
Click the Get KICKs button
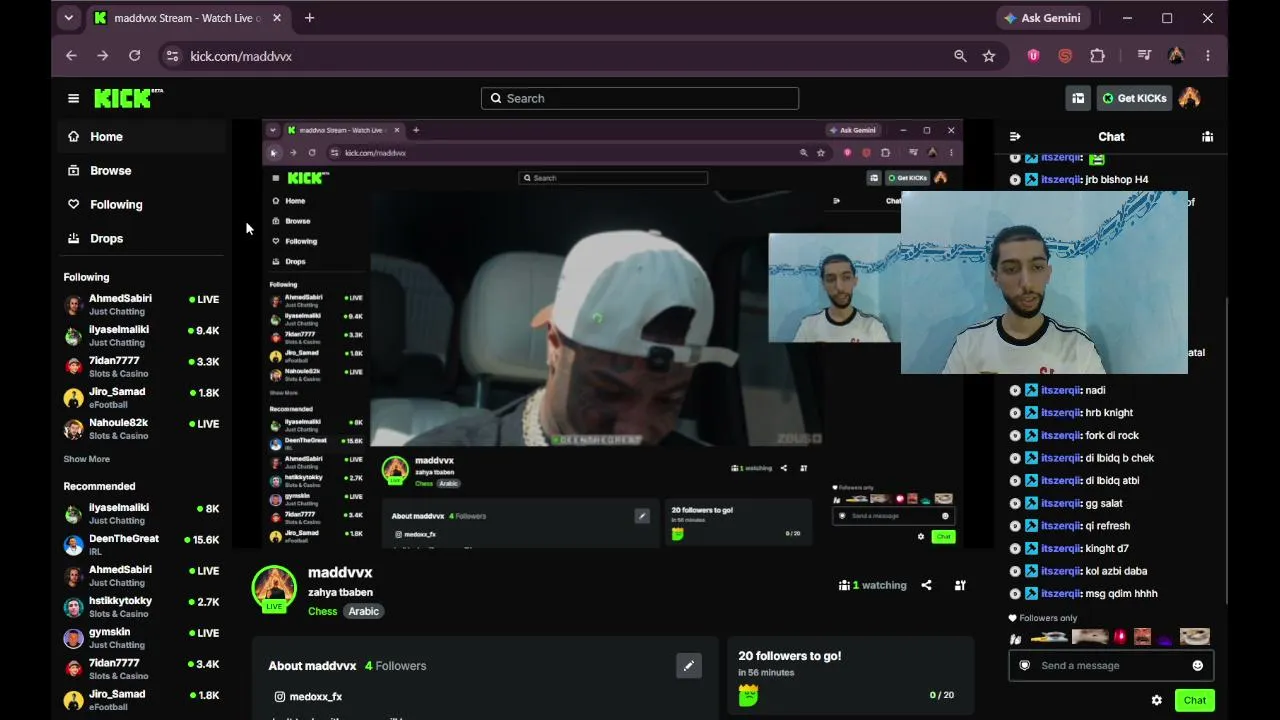point(1134,98)
